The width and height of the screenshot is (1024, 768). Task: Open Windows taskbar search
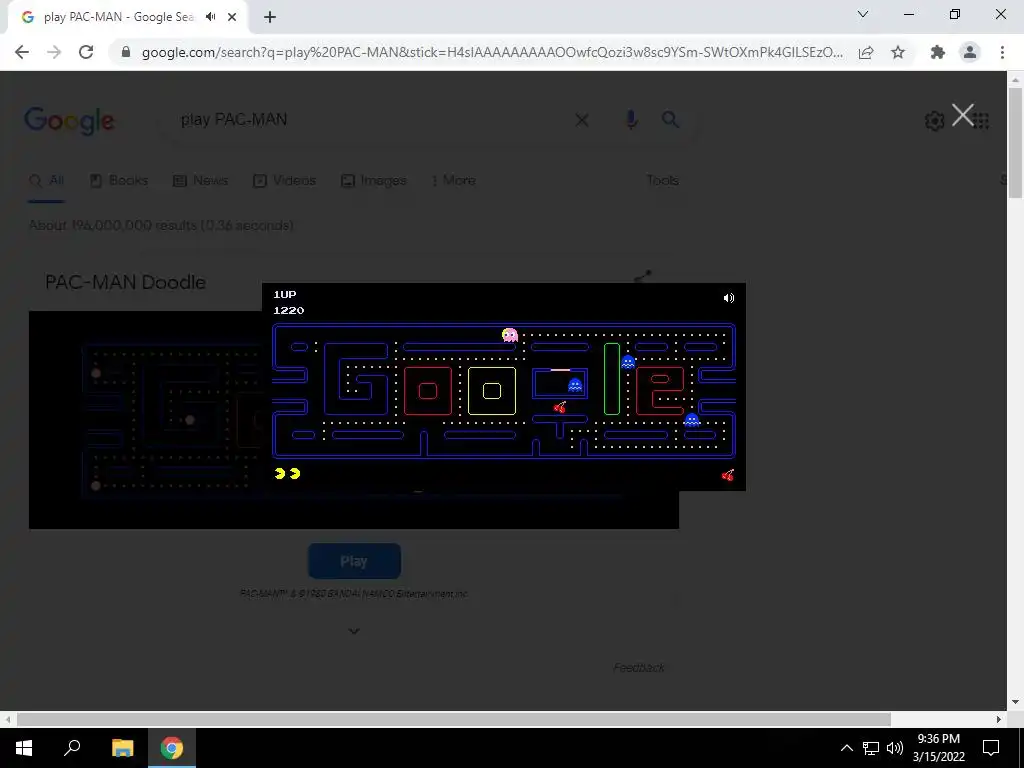pyautogui.click(x=72, y=748)
